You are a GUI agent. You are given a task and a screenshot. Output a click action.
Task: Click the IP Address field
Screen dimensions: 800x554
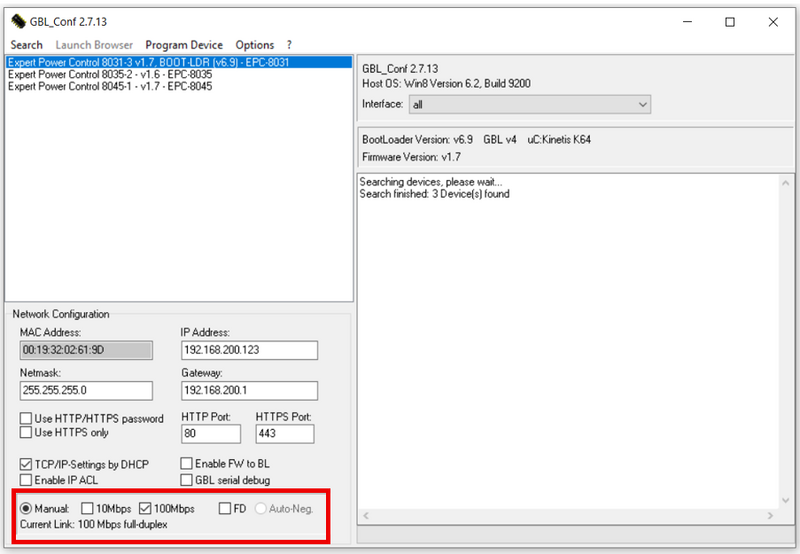(x=248, y=350)
